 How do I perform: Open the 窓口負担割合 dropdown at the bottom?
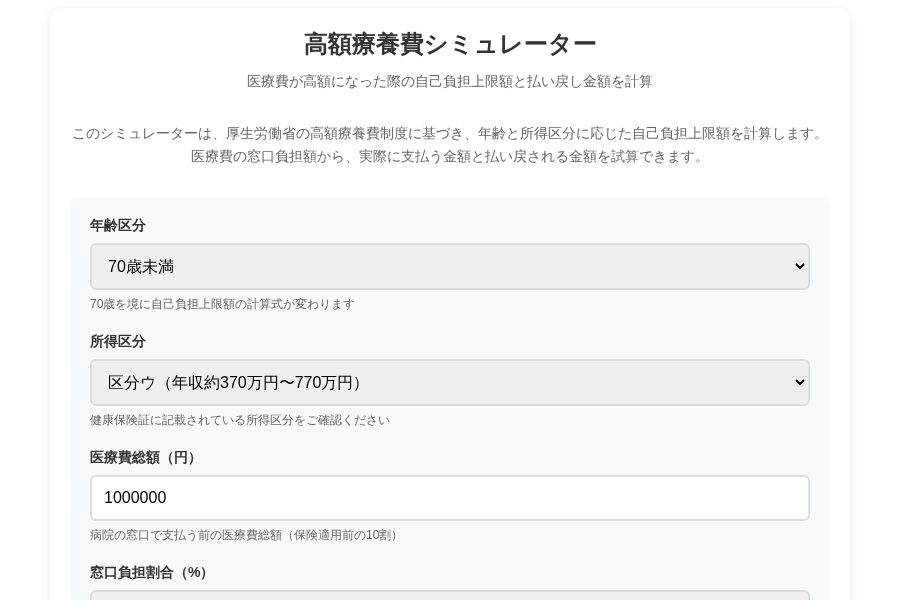[x=449, y=595]
